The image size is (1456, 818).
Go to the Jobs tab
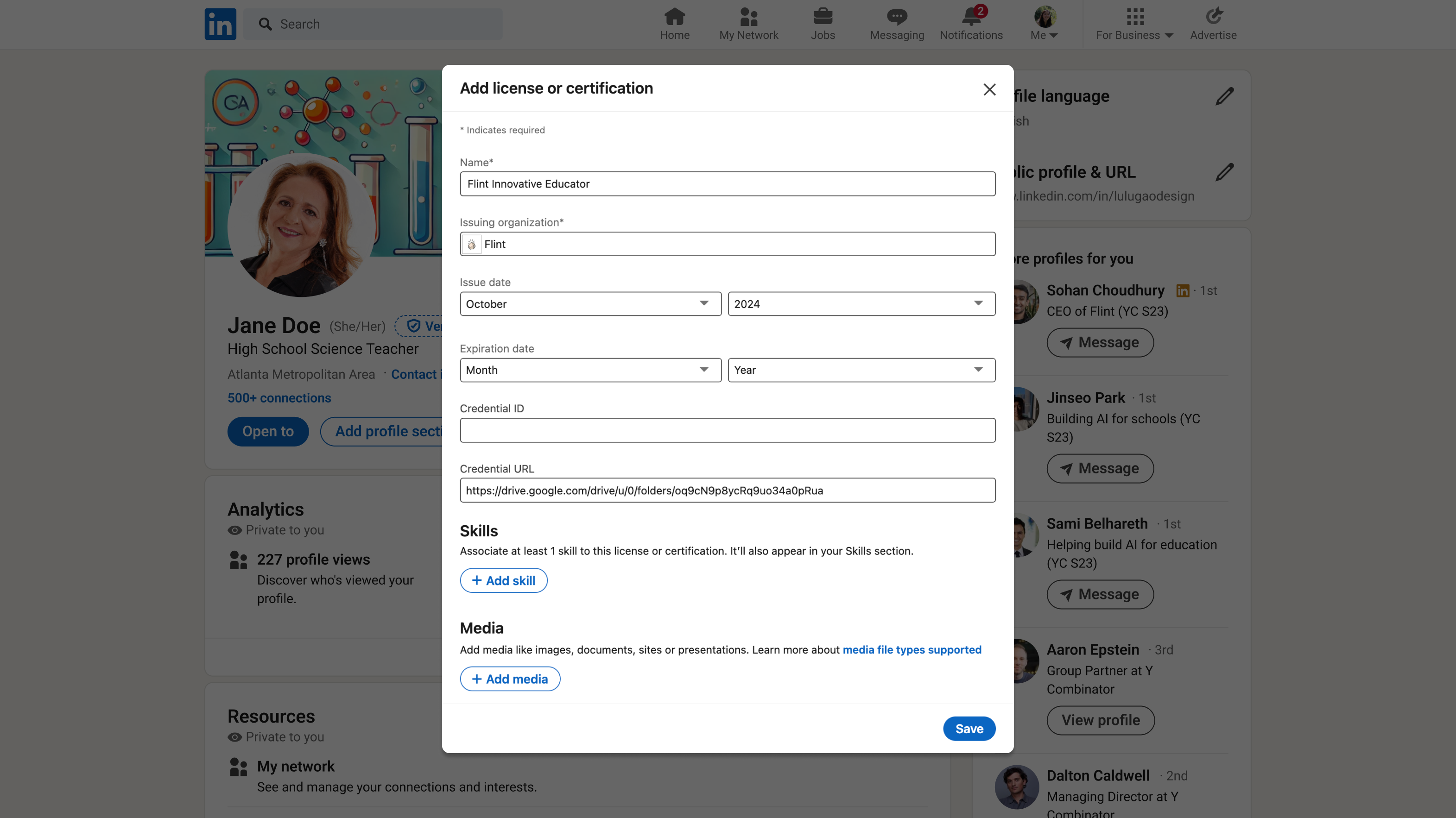pyautogui.click(x=823, y=24)
